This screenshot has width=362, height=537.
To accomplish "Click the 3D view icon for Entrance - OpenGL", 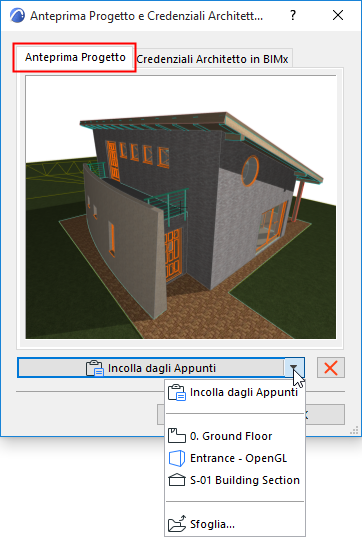I will [177, 458].
